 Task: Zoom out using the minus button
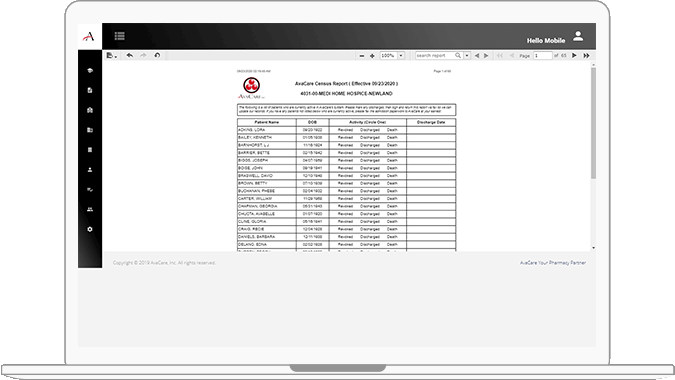362,56
